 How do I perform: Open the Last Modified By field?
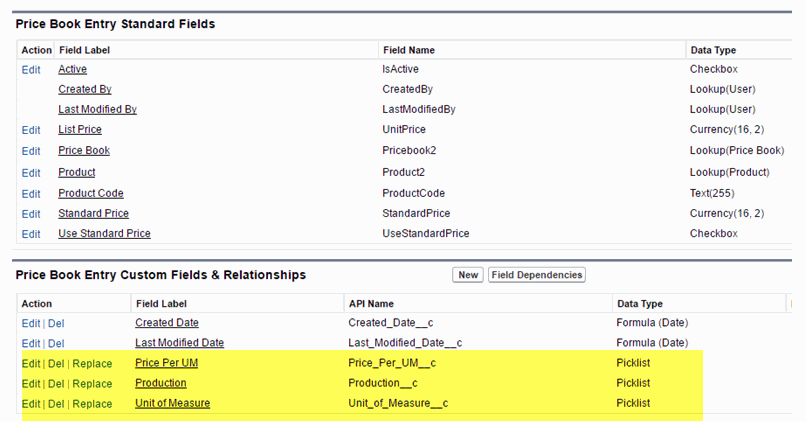pyautogui.click(x=97, y=110)
